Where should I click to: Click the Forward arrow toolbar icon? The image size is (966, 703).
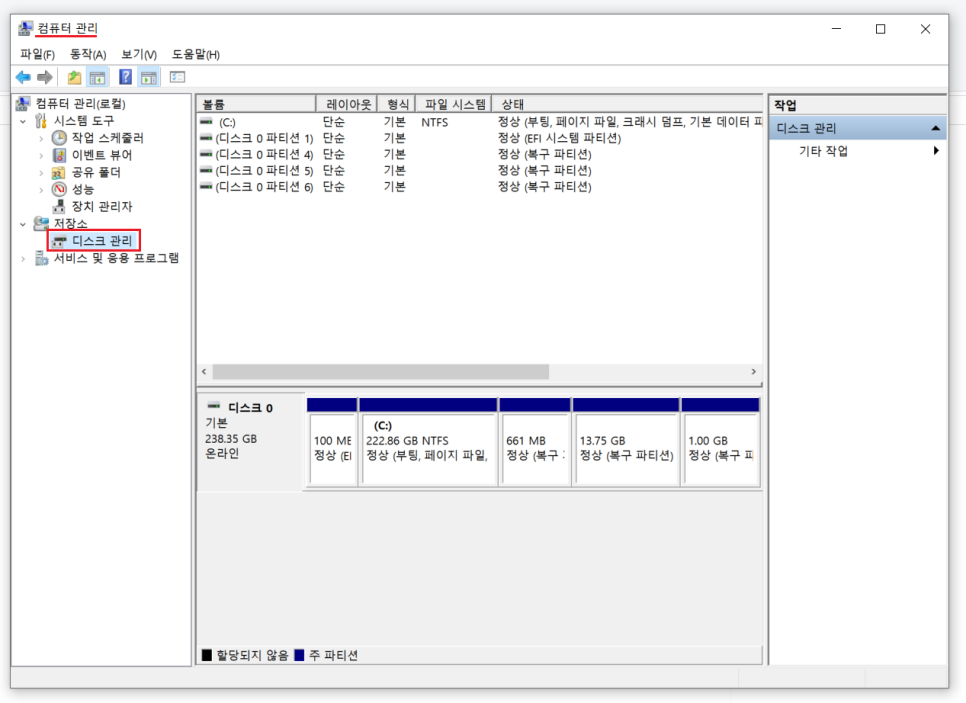(44, 77)
